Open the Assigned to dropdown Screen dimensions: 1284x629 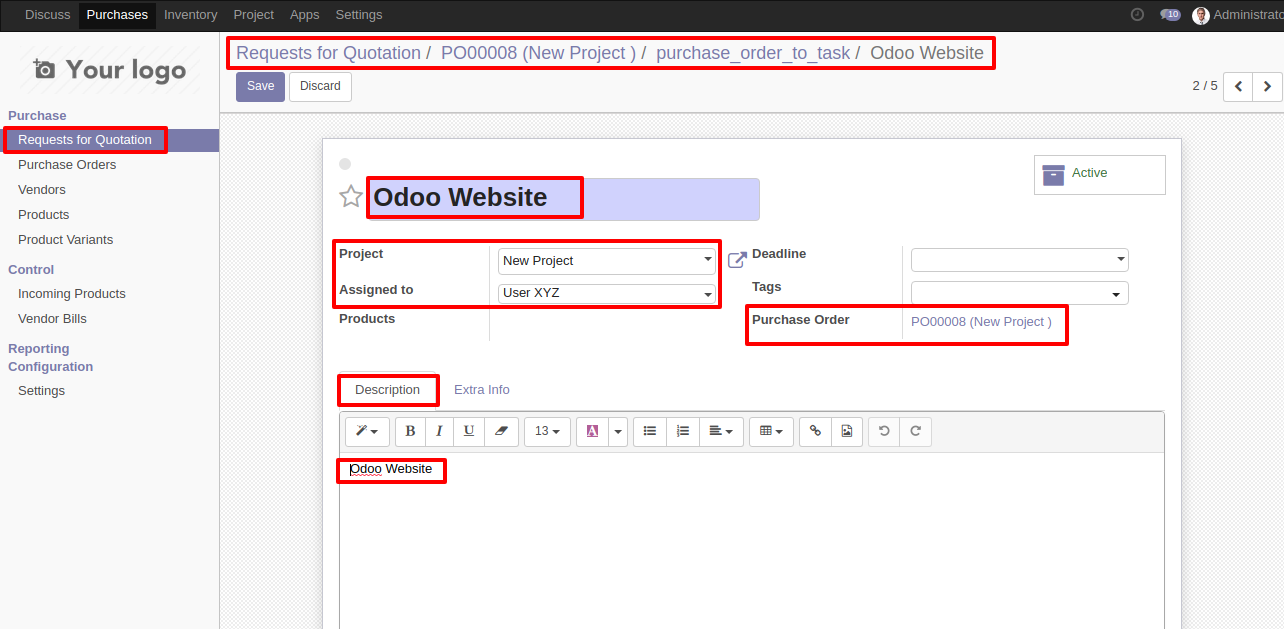(x=607, y=294)
